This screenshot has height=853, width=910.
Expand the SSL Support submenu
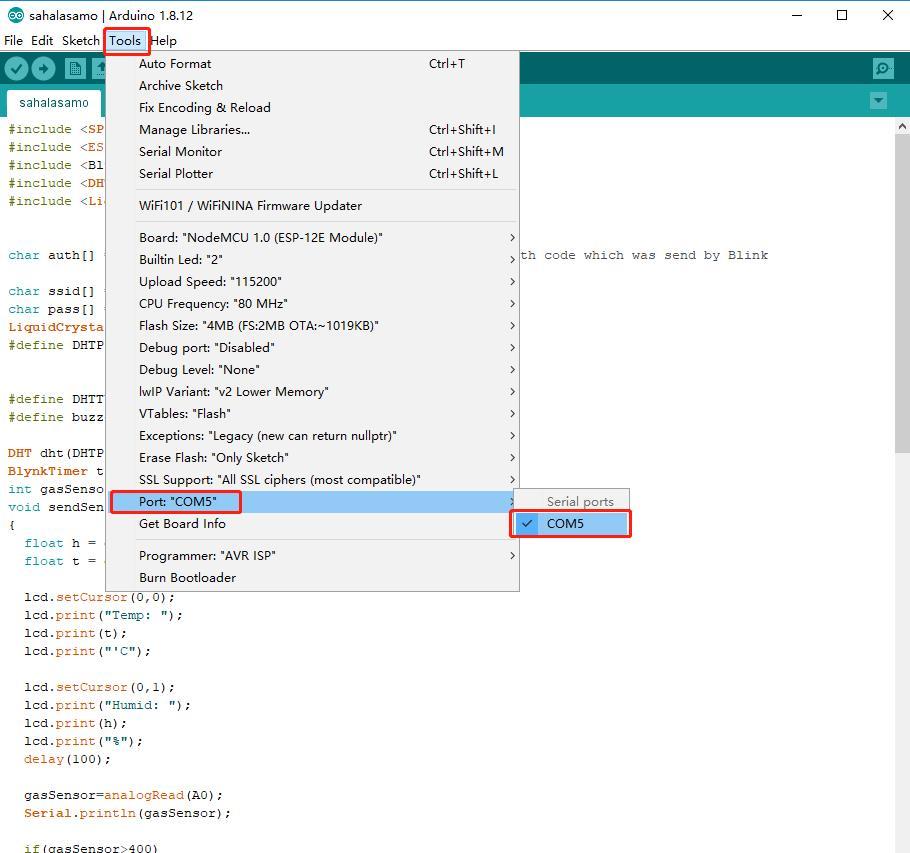[x=312, y=480]
